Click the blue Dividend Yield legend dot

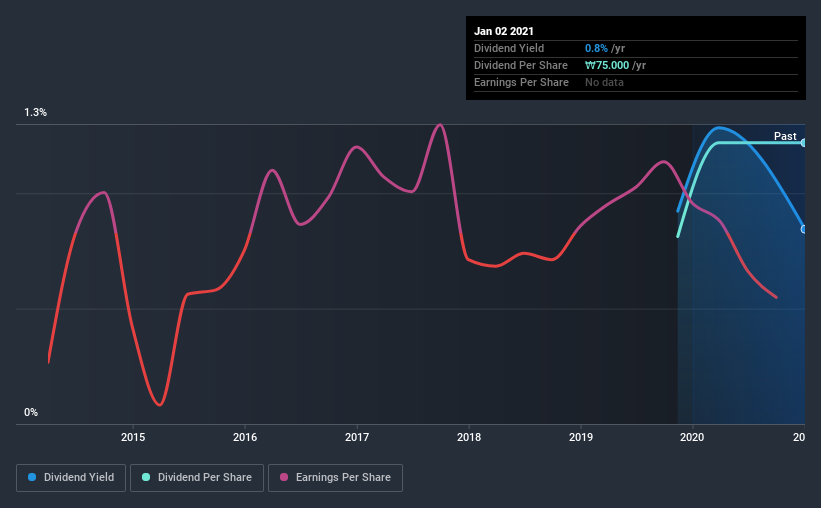click(x=32, y=477)
